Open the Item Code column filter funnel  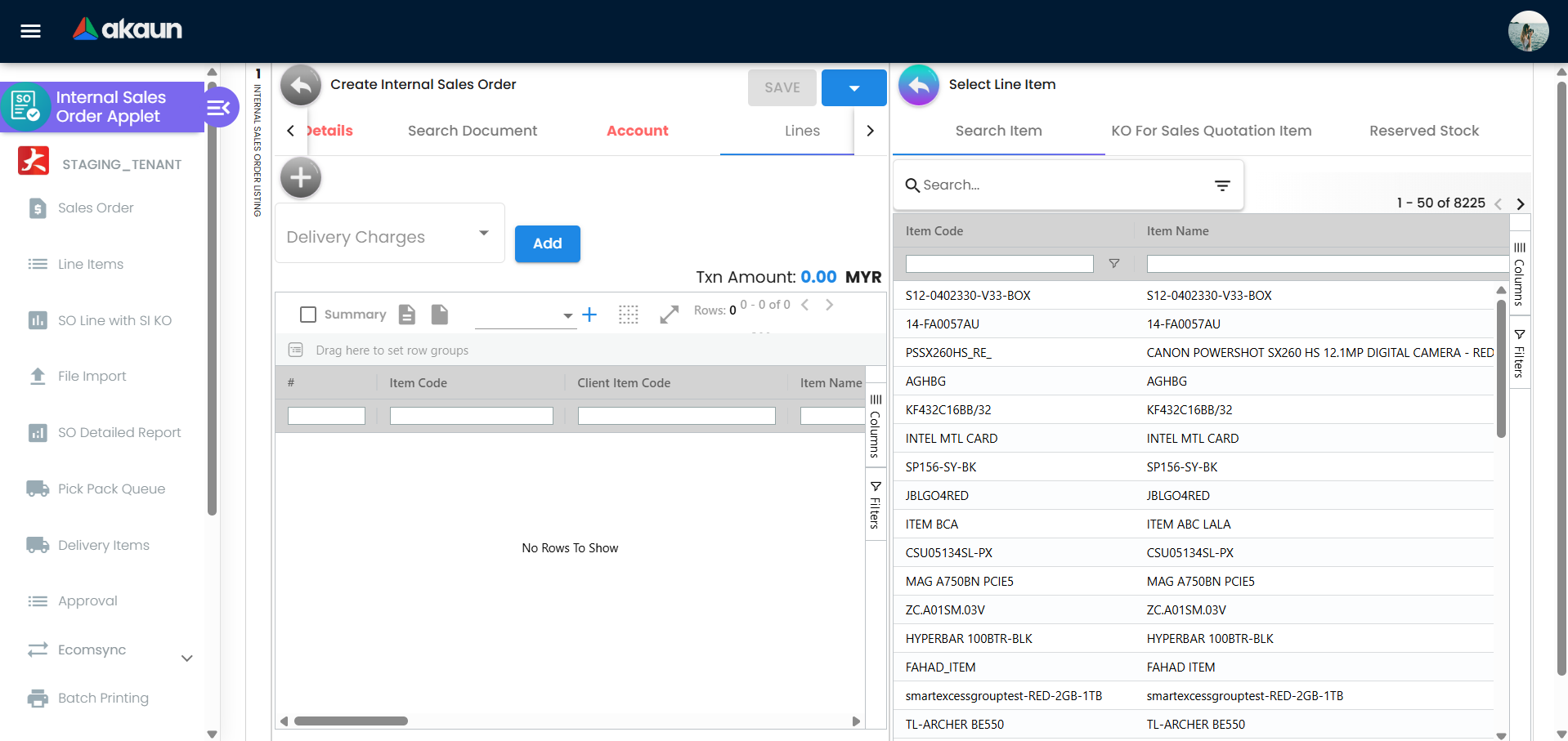click(x=1113, y=264)
